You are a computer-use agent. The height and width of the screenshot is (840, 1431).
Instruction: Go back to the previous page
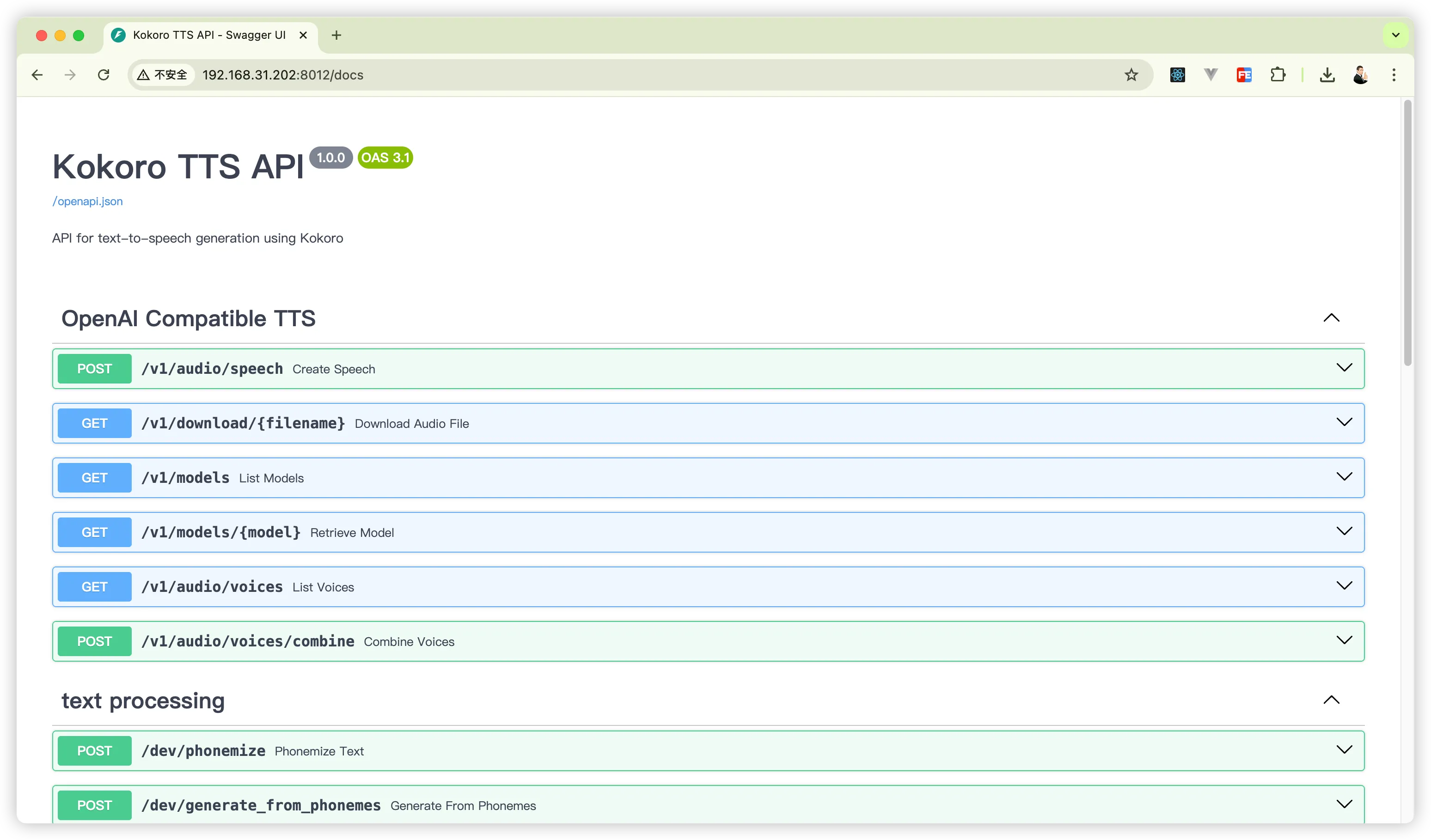point(37,75)
